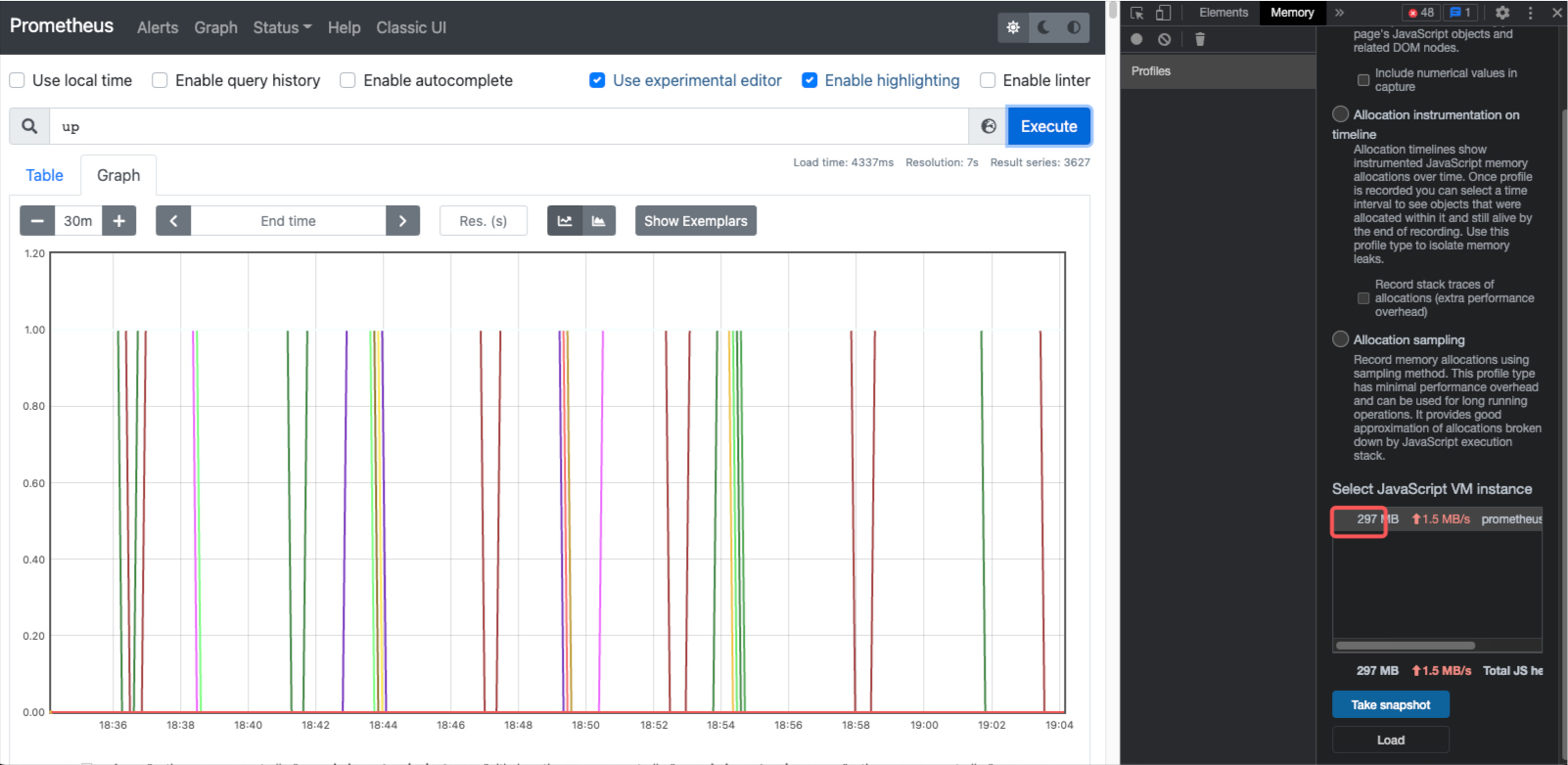Screen dimensions: 1568x765
Task: Start recording a heap profile
Action: point(1136,39)
